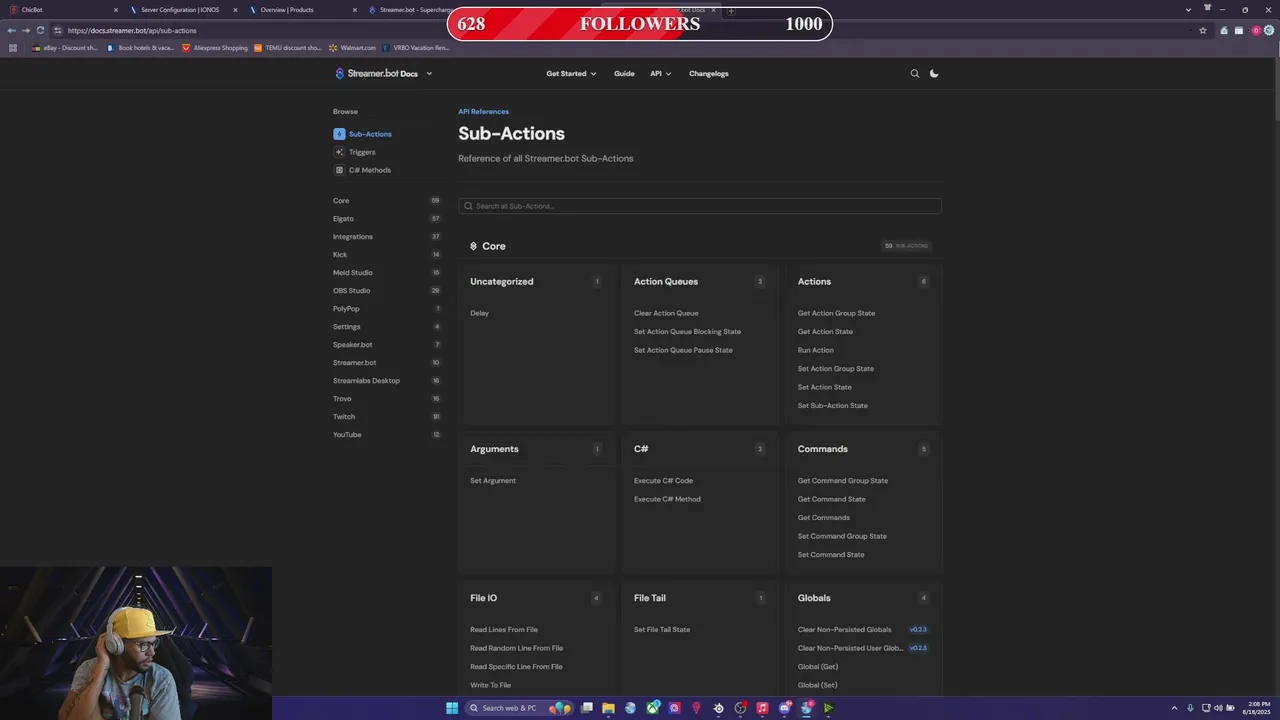This screenshot has height=720, width=1280.
Task: Focus the Search all Sub-Actions field
Action: pyautogui.click(x=700, y=206)
